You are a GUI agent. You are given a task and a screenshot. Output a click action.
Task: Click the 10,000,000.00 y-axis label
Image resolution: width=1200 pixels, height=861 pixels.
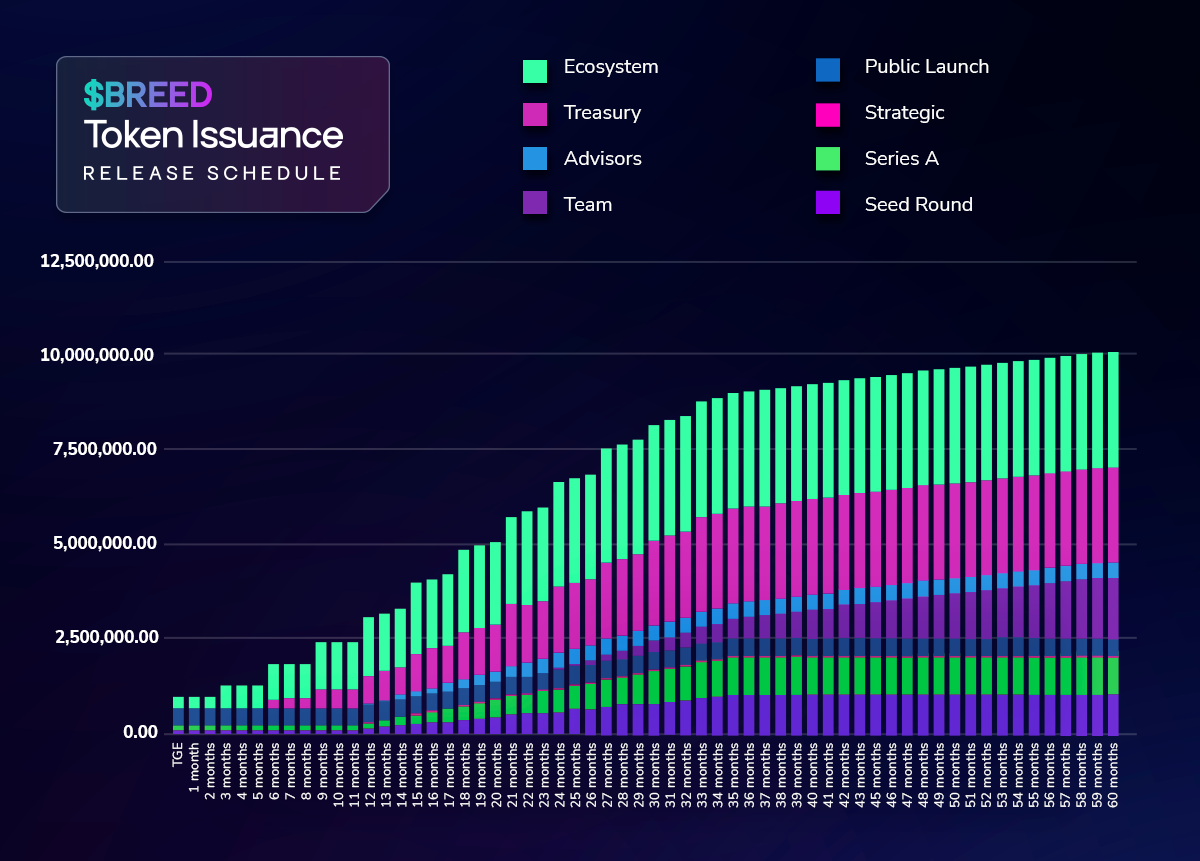click(x=97, y=355)
